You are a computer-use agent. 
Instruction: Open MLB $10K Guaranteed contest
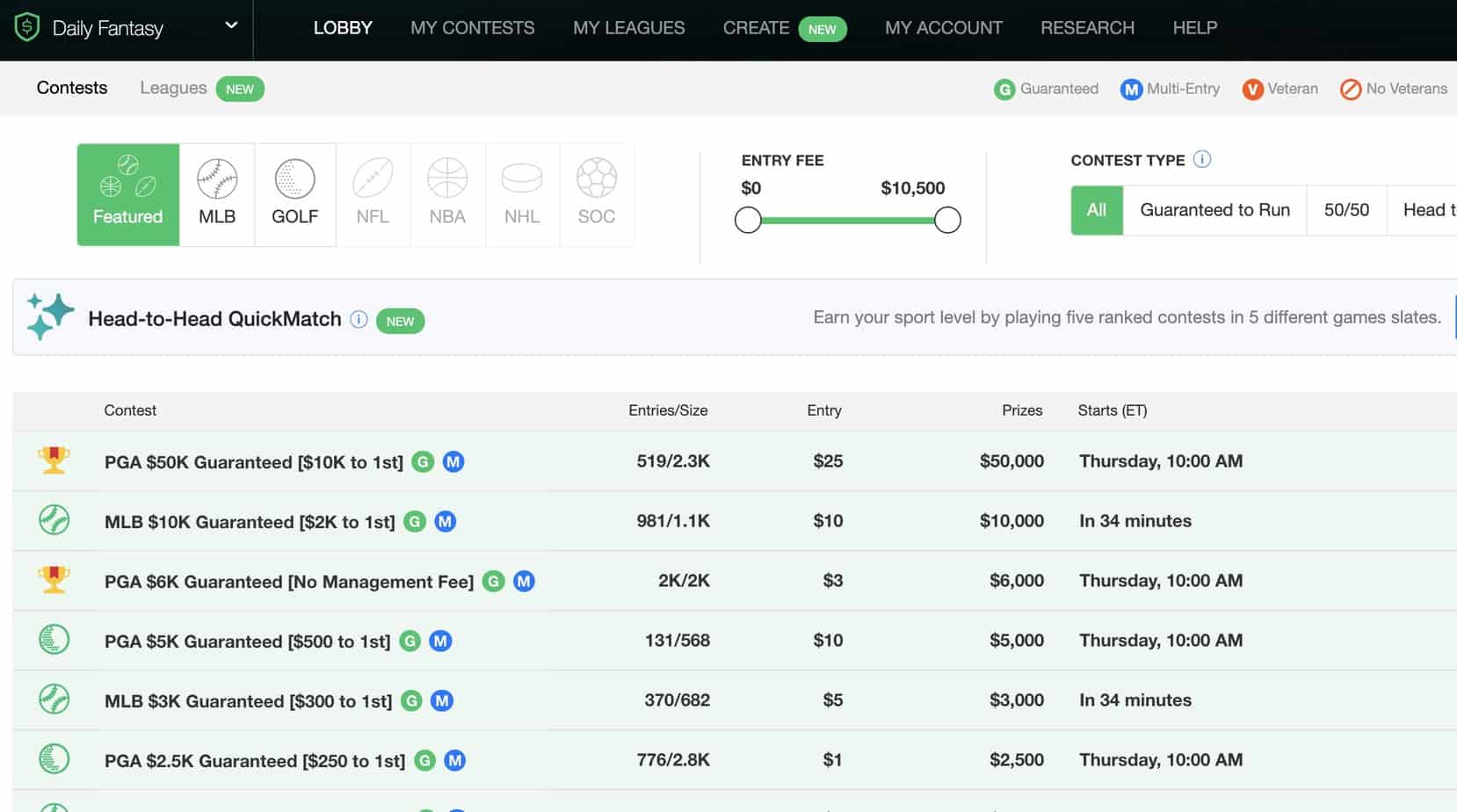pos(250,522)
